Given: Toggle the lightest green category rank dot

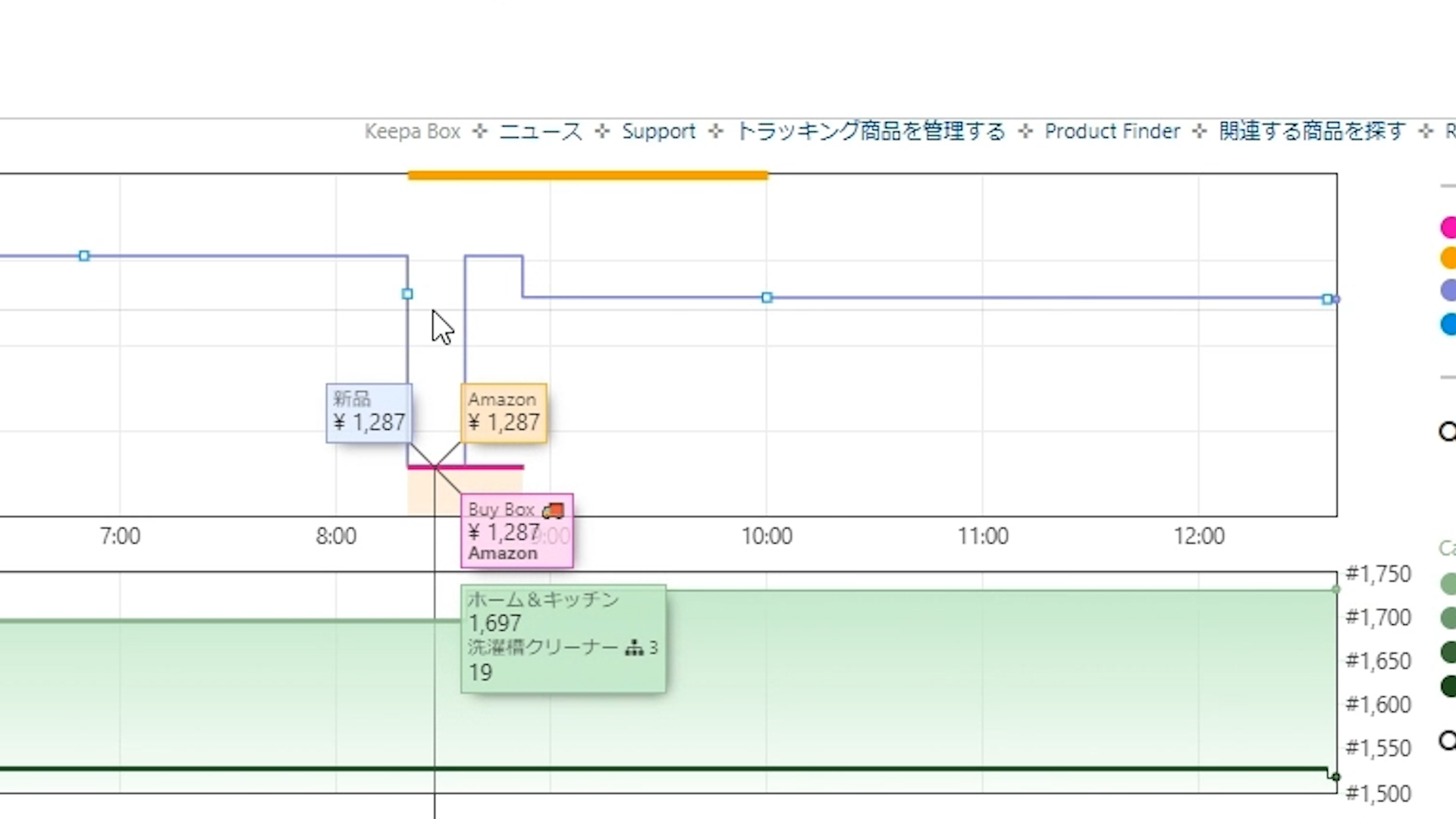Looking at the screenshot, I should pos(1448,583).
